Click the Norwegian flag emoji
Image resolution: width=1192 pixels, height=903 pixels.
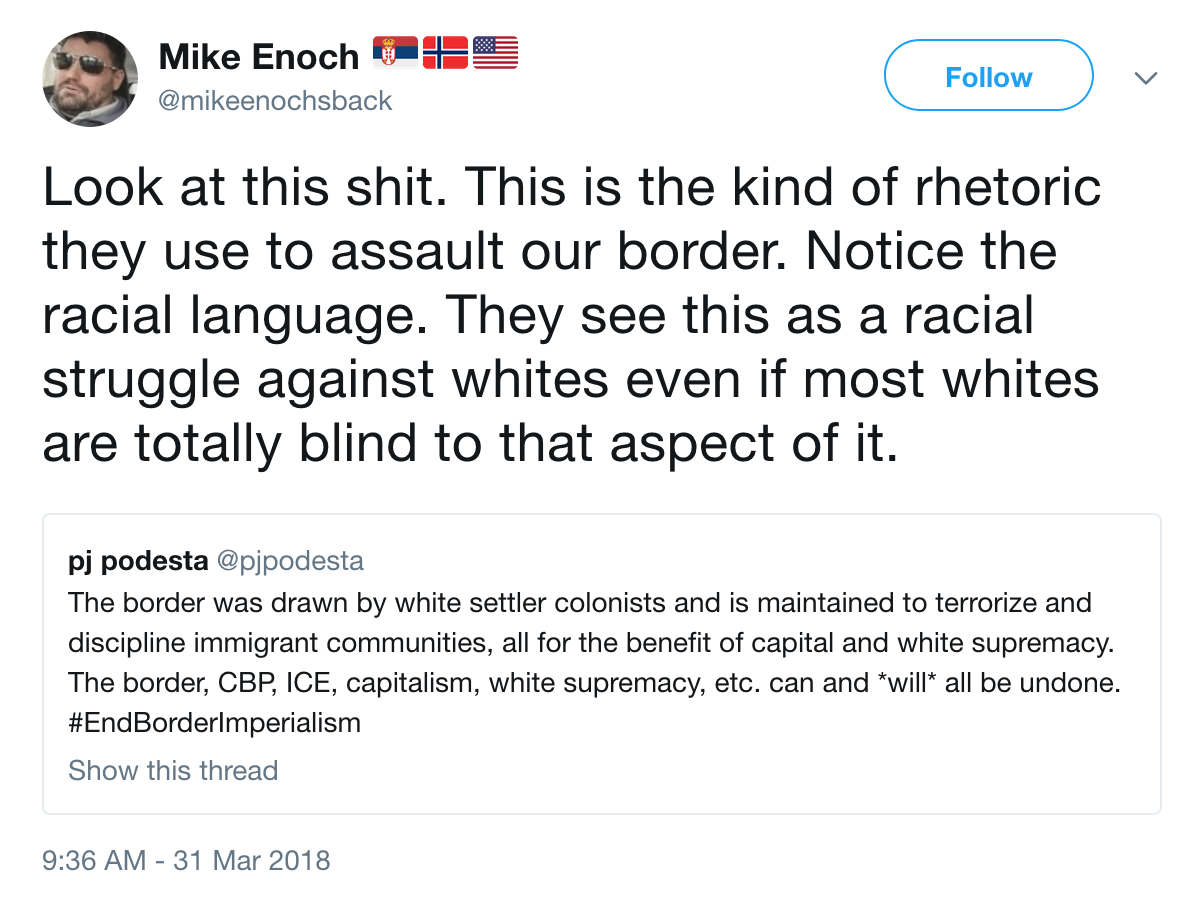pyautogui.click(x=445, y=53)
